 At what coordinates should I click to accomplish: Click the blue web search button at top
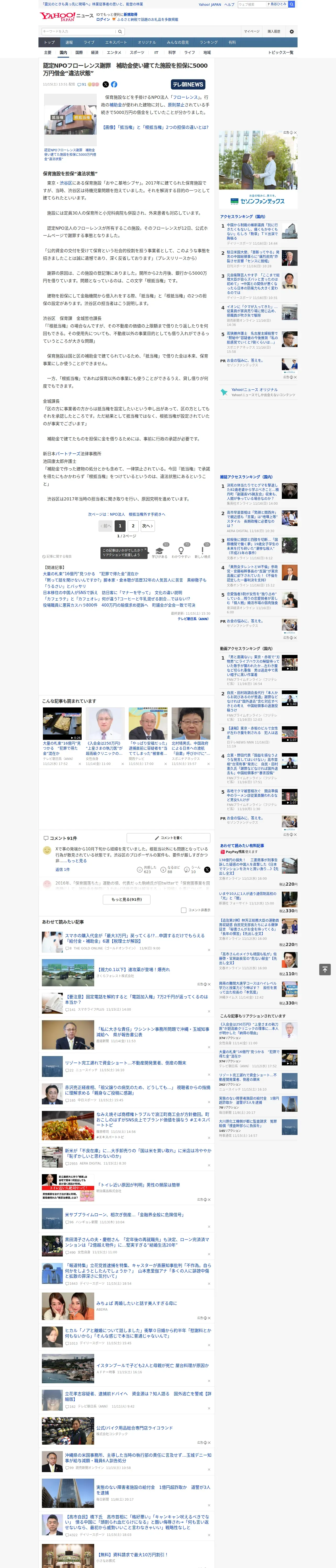tap(292, 4)
